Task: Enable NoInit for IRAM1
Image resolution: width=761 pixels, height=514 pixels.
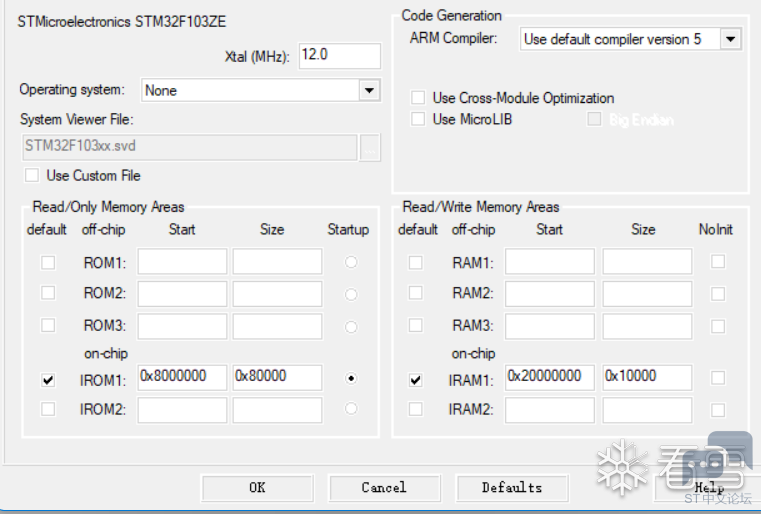Action: click(x=718, y=378)
